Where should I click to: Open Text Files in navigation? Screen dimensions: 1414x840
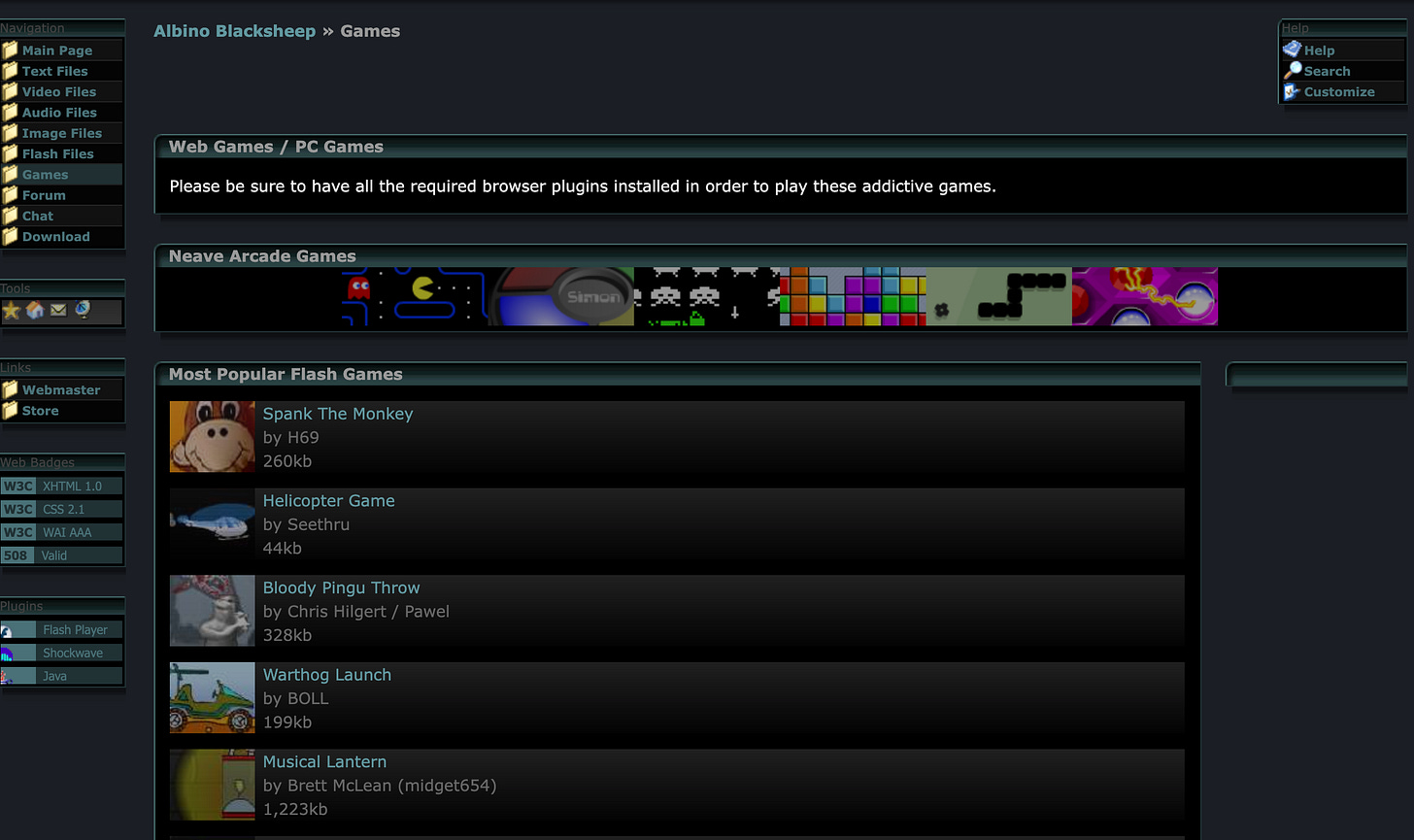tap(61, 71)
